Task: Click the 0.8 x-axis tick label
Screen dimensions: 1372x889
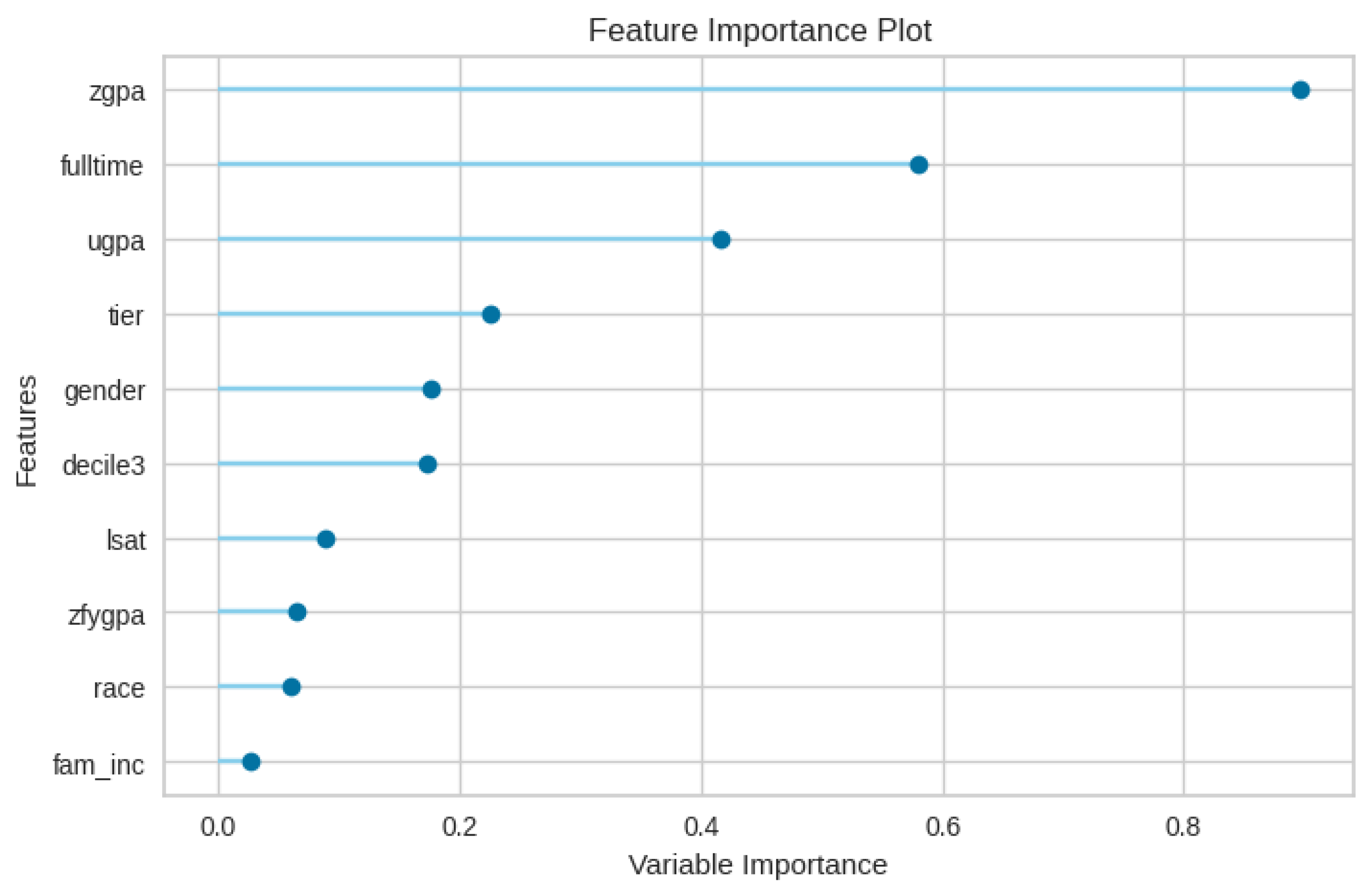Action: coord(1183,827)
